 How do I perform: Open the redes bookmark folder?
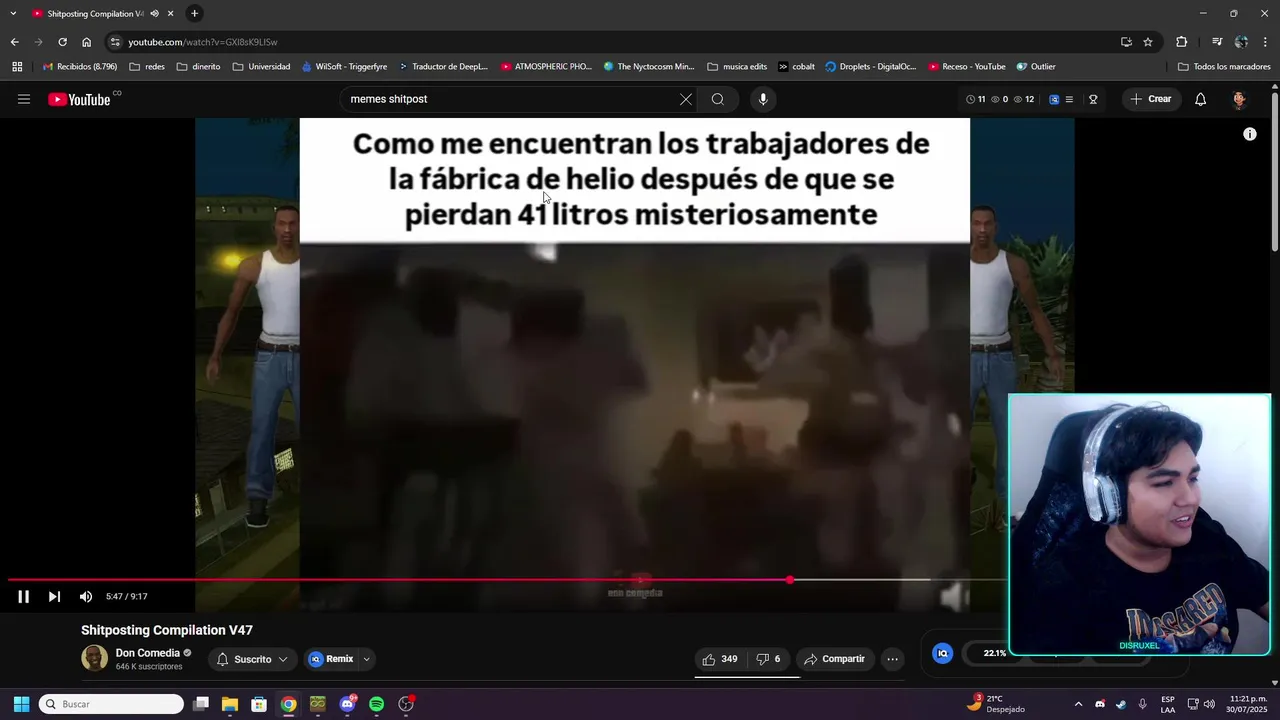click(147, 67)
